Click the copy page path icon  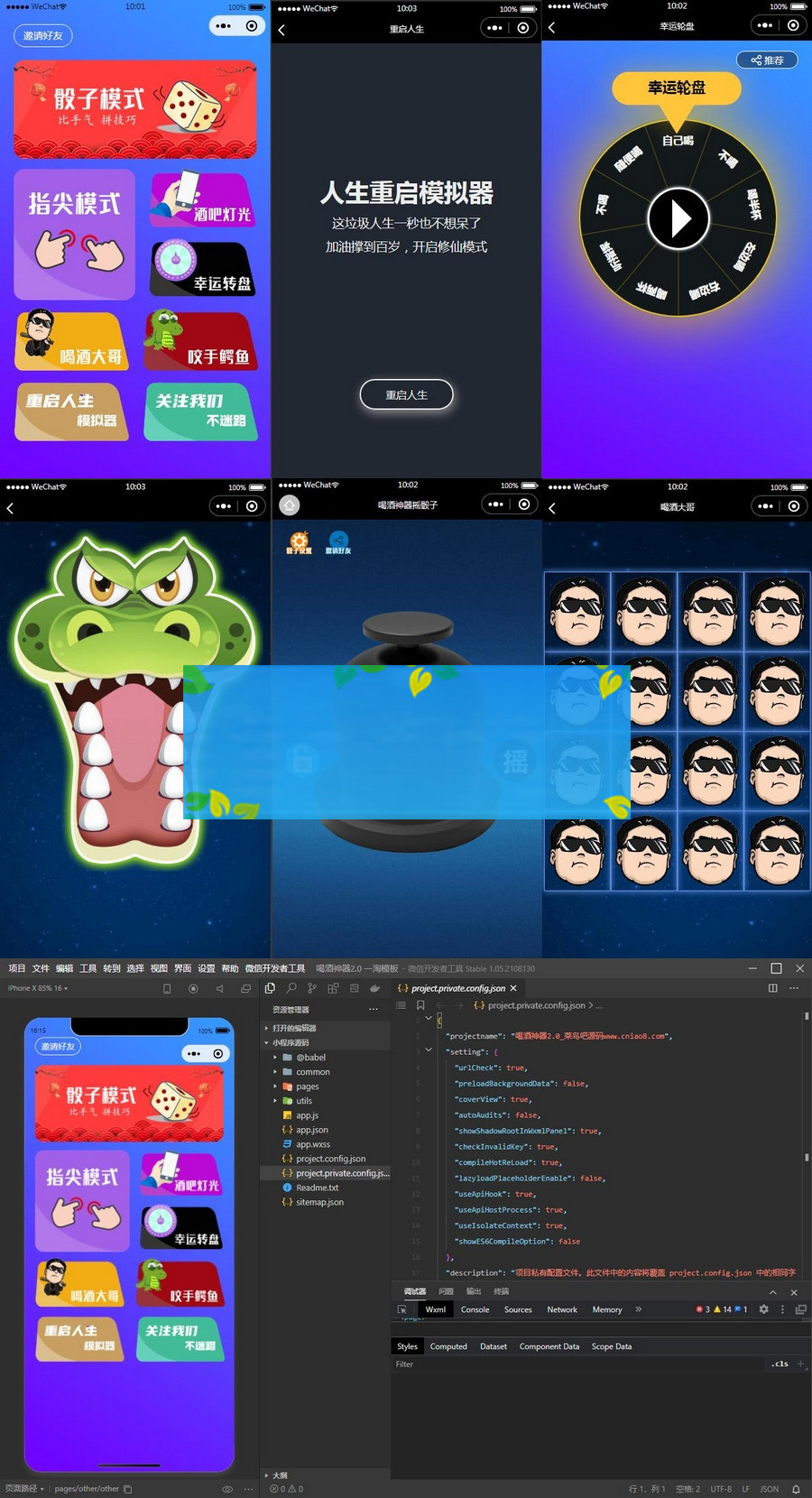[x=128, y=1489]
